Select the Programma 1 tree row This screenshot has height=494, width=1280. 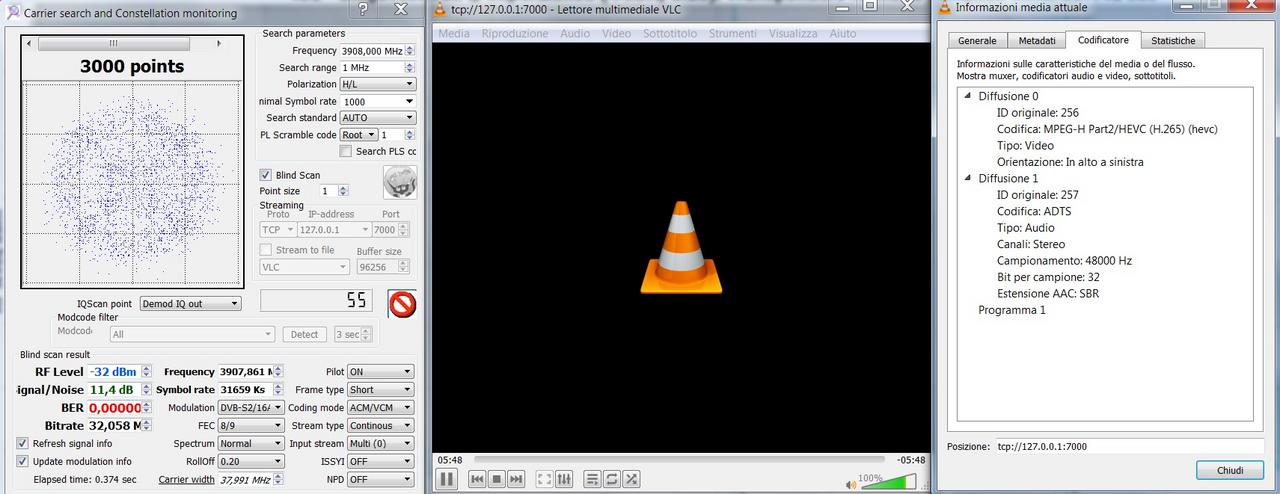point(1011,310)
